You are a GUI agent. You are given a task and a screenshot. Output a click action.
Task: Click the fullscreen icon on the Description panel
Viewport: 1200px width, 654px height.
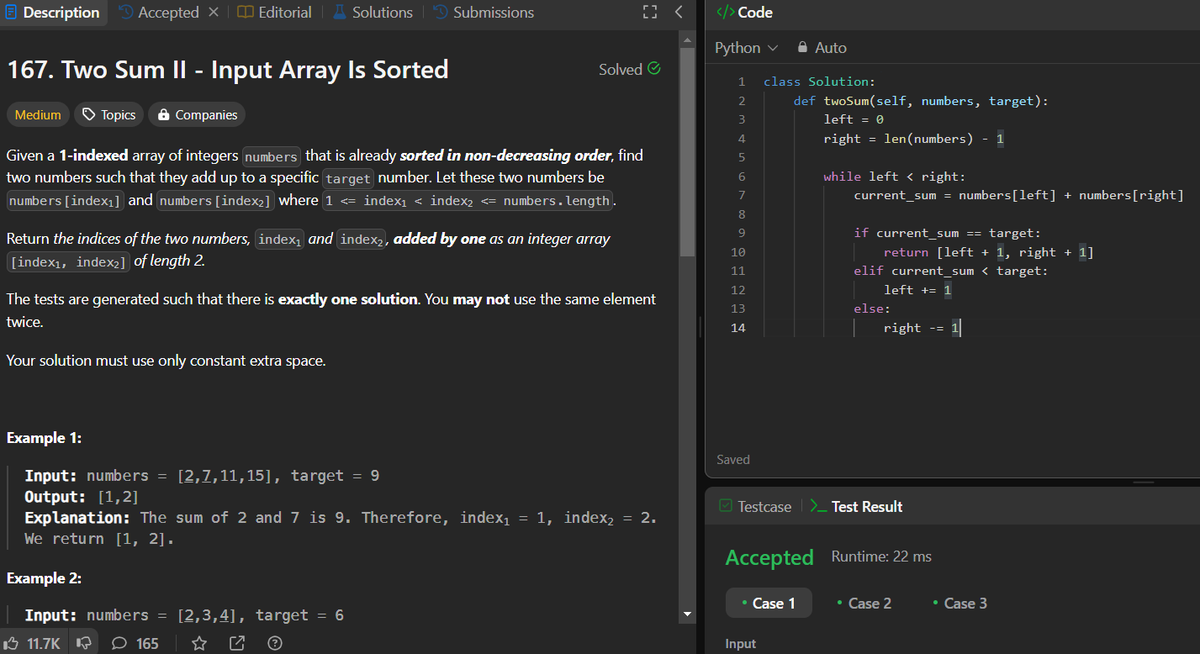pos(648,12)
